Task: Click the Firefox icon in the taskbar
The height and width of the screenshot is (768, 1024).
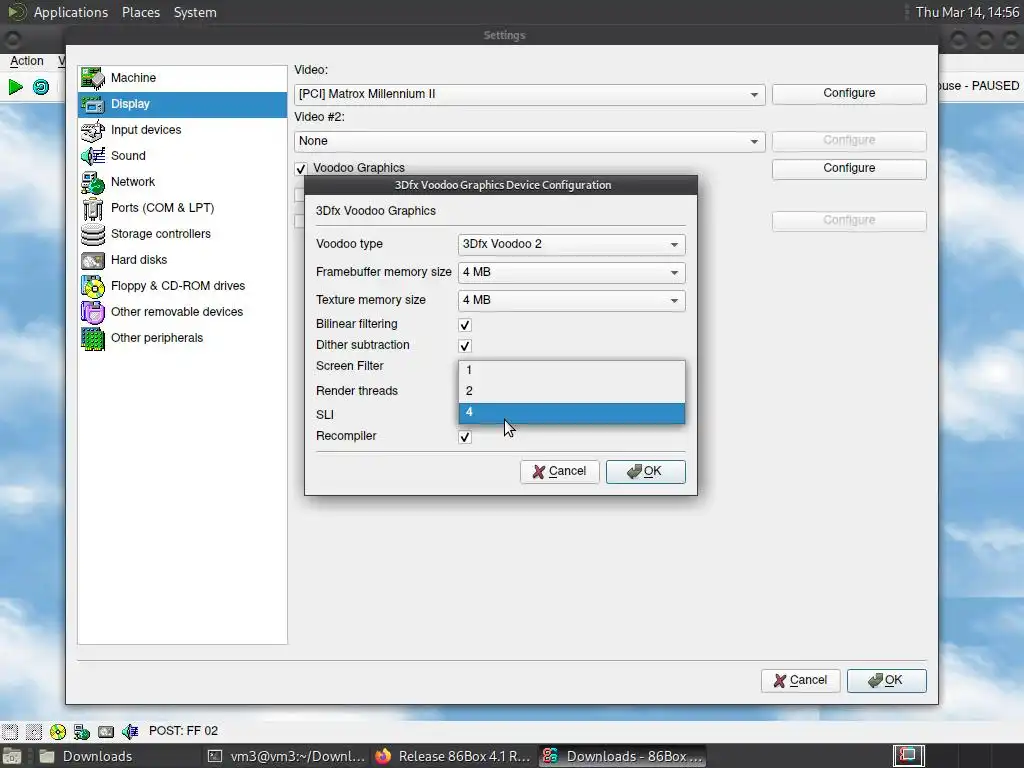Action: tap(383, 756)
